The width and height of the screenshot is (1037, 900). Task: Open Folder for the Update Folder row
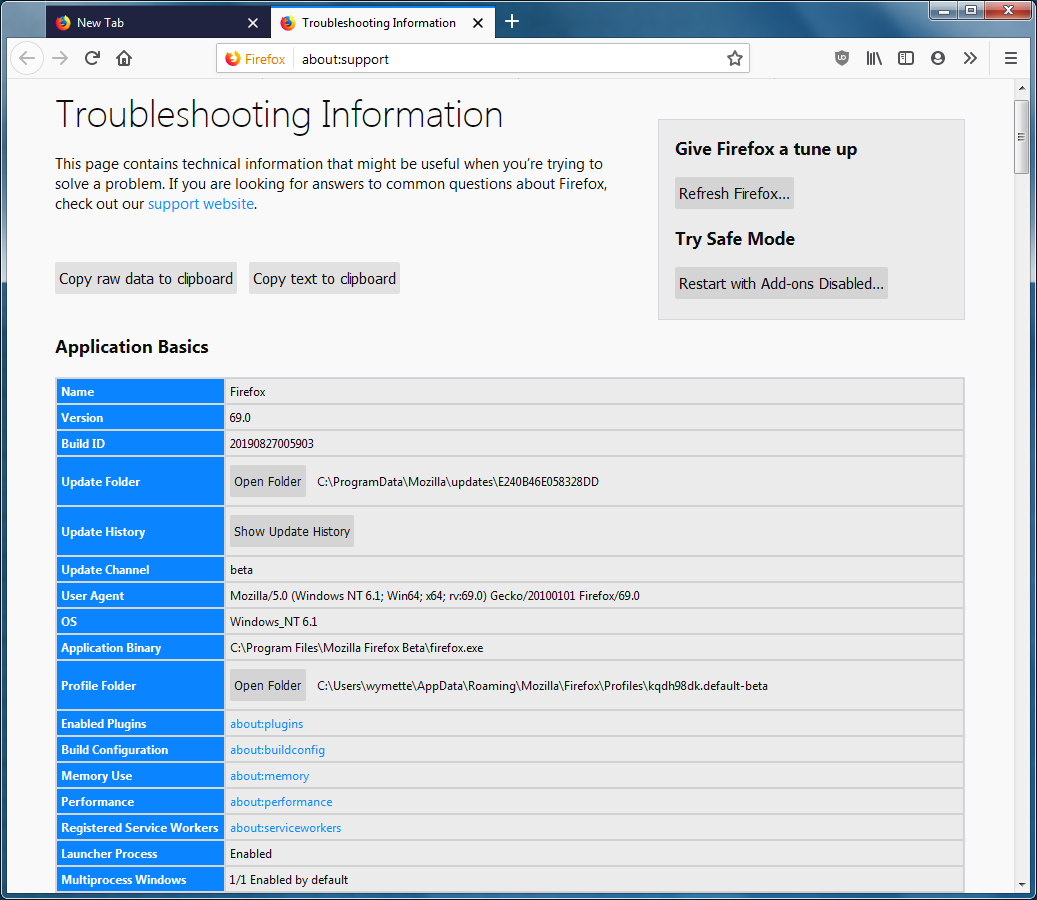click(x=268, y=481)
